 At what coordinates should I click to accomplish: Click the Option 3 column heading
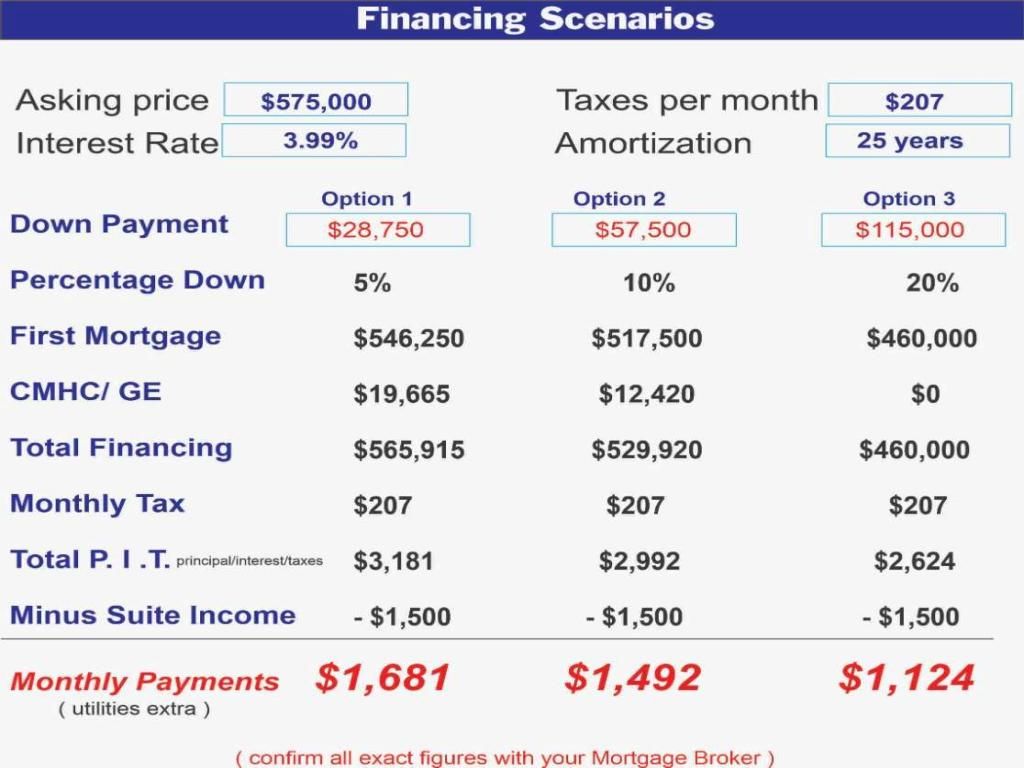[x=908, y=198]
